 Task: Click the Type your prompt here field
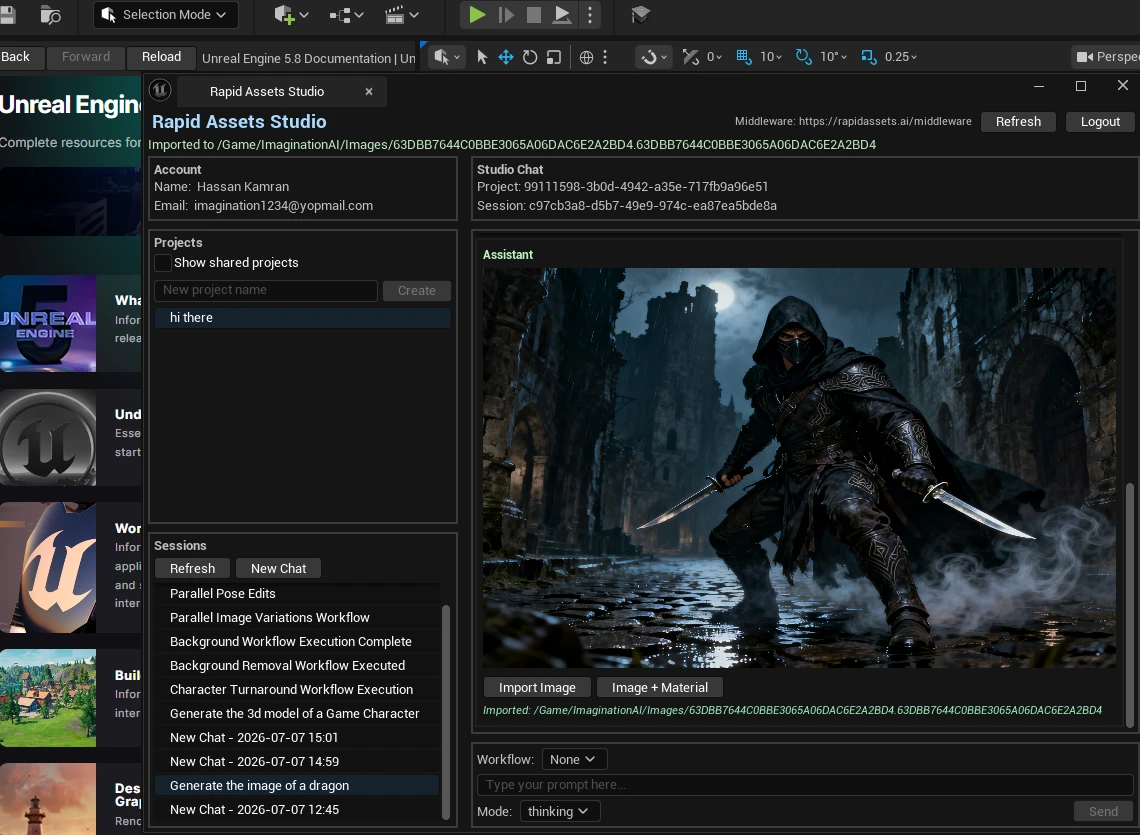coord(805,785)
